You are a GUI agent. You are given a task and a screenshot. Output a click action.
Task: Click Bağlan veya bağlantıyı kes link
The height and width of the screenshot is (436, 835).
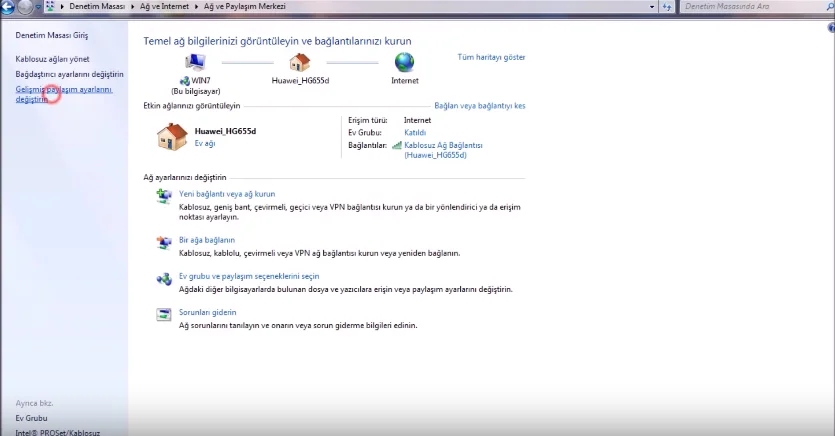(x=480, y=106)
